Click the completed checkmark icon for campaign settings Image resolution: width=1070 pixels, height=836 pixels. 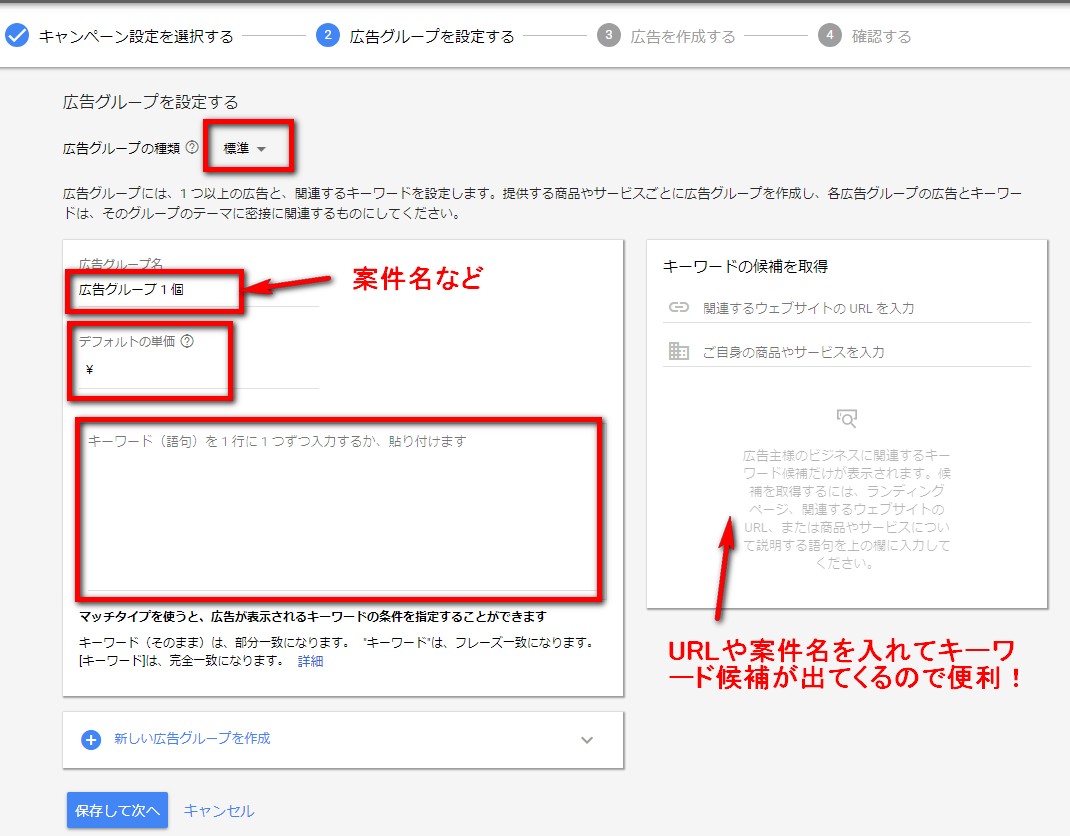coord(16,36)
